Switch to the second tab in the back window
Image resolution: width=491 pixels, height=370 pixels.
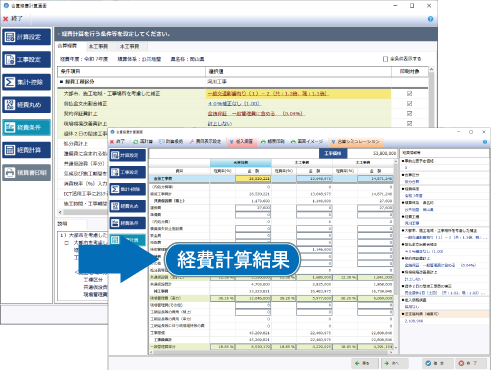(x=98, y=47)
